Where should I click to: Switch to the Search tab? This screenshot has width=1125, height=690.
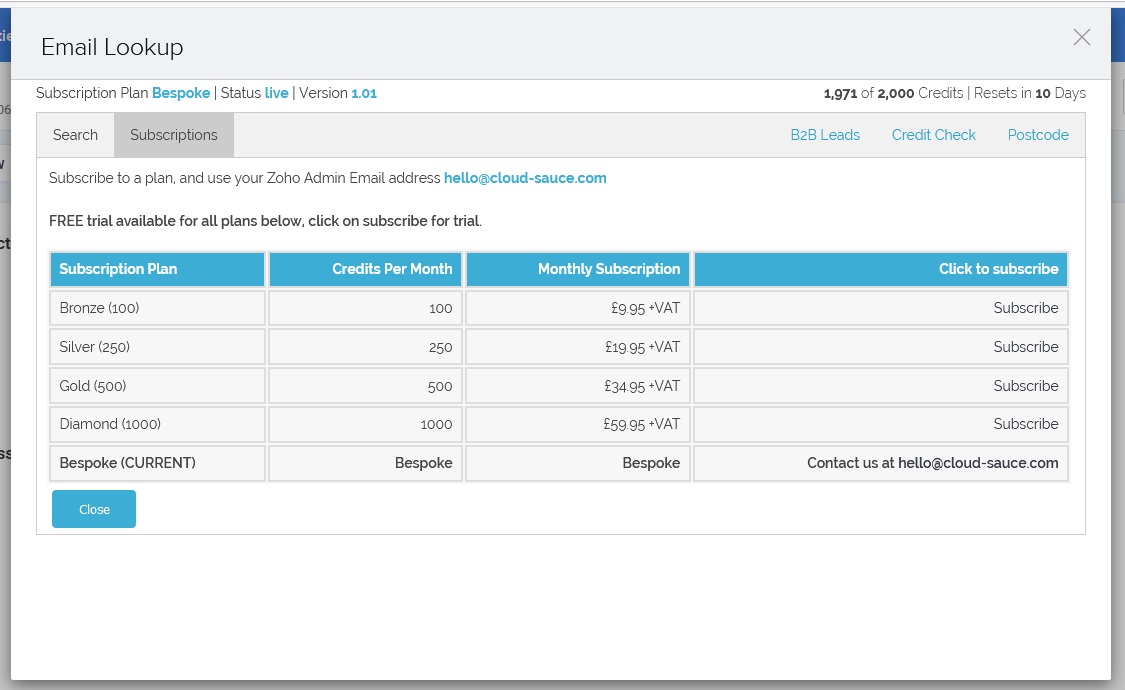point(75,135)
